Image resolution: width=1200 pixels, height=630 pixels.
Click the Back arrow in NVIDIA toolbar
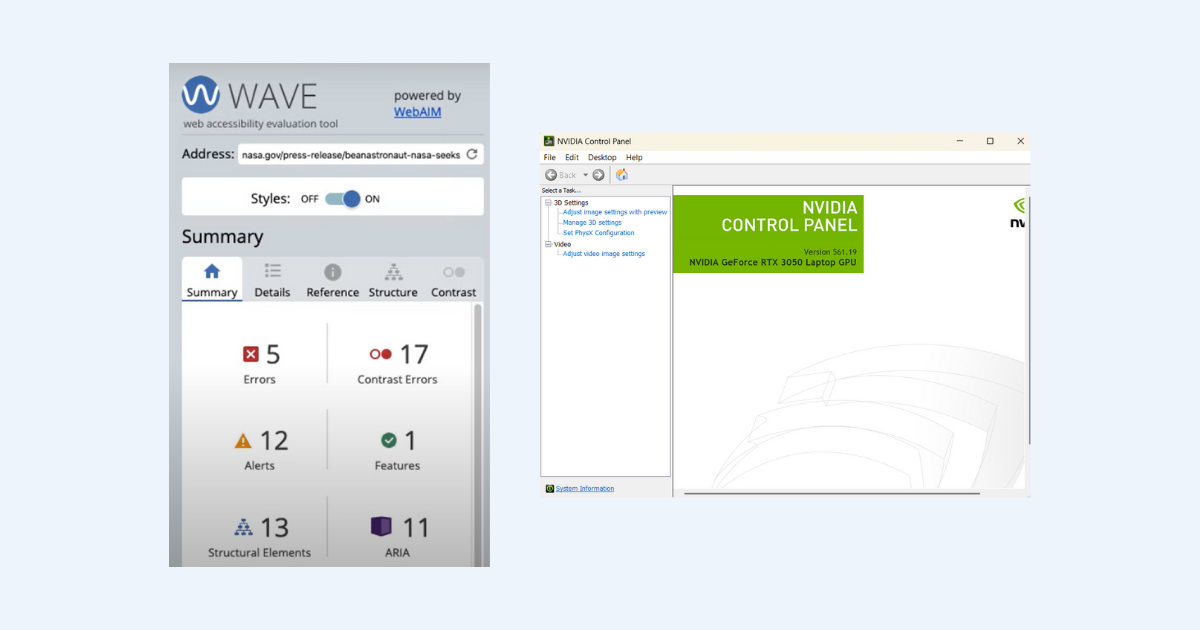point(551,175)
